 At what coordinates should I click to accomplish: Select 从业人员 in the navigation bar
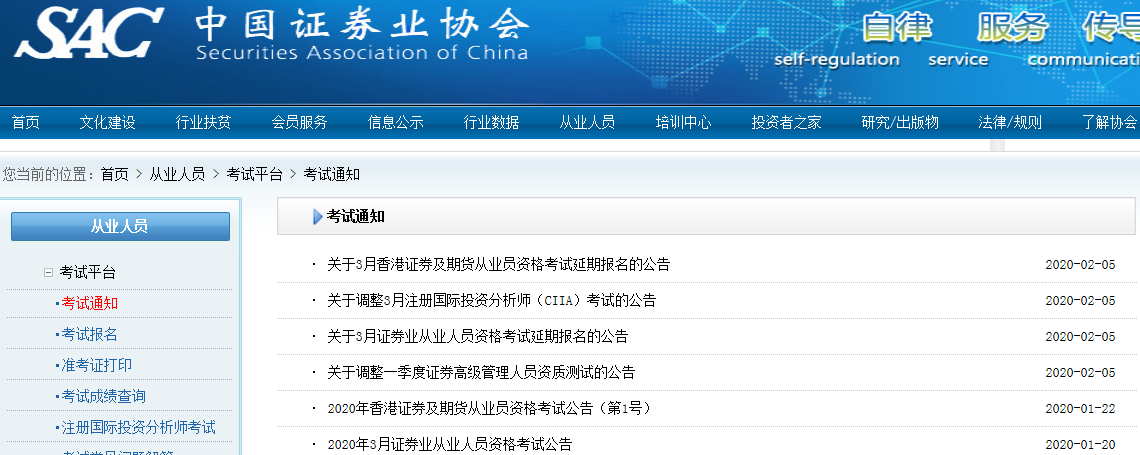tap(587, 123)
